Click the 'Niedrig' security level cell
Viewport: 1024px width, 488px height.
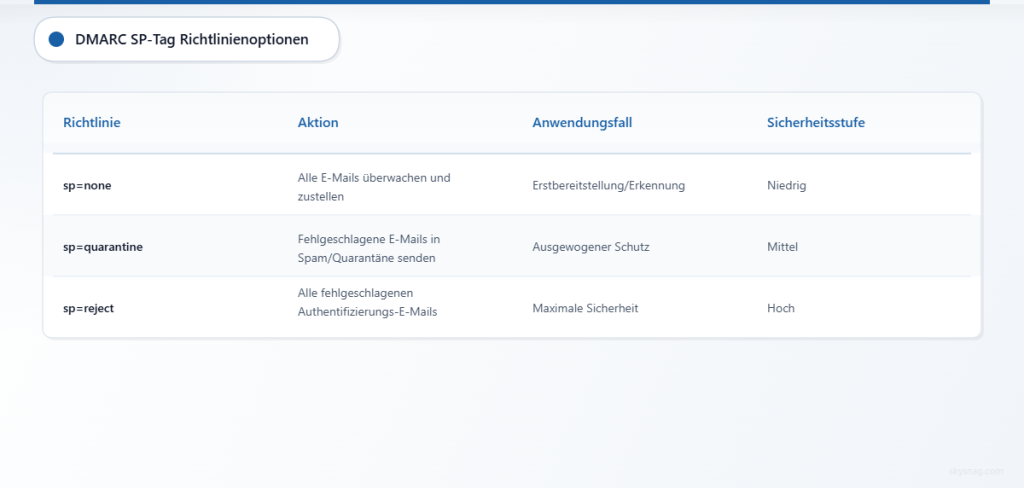tap(786, 186)
